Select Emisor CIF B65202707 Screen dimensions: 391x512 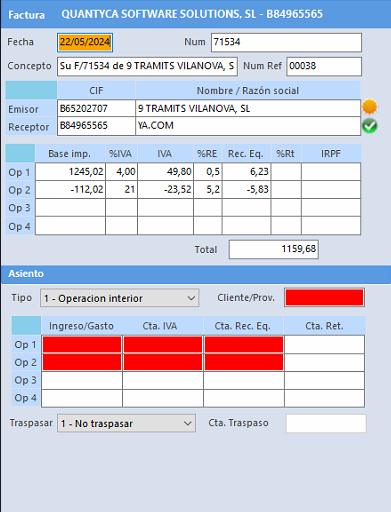(x=96, y=108)
